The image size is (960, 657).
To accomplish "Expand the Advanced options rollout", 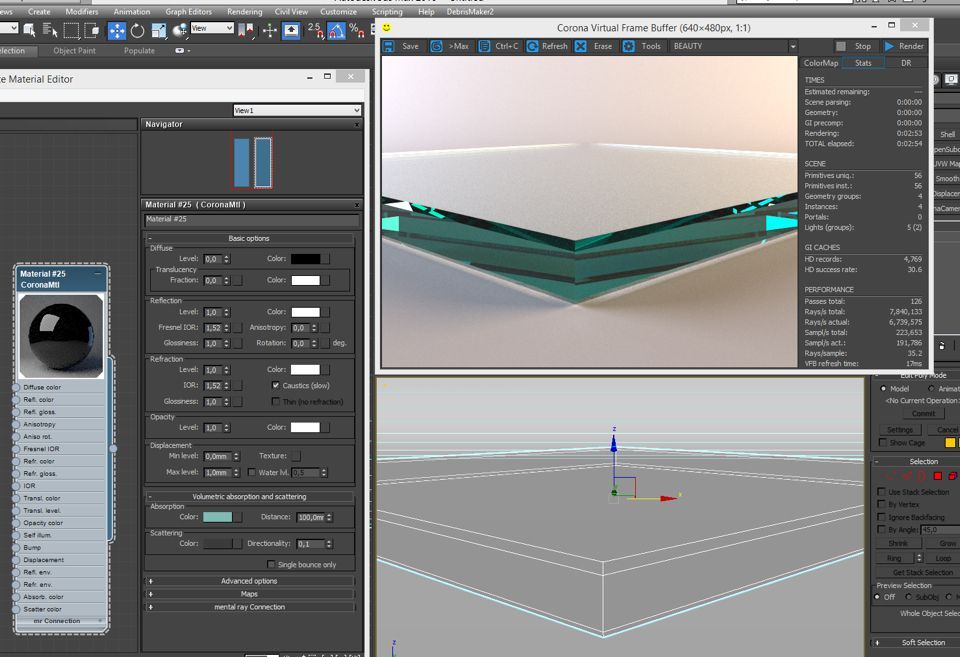I will tap(249, 580).
